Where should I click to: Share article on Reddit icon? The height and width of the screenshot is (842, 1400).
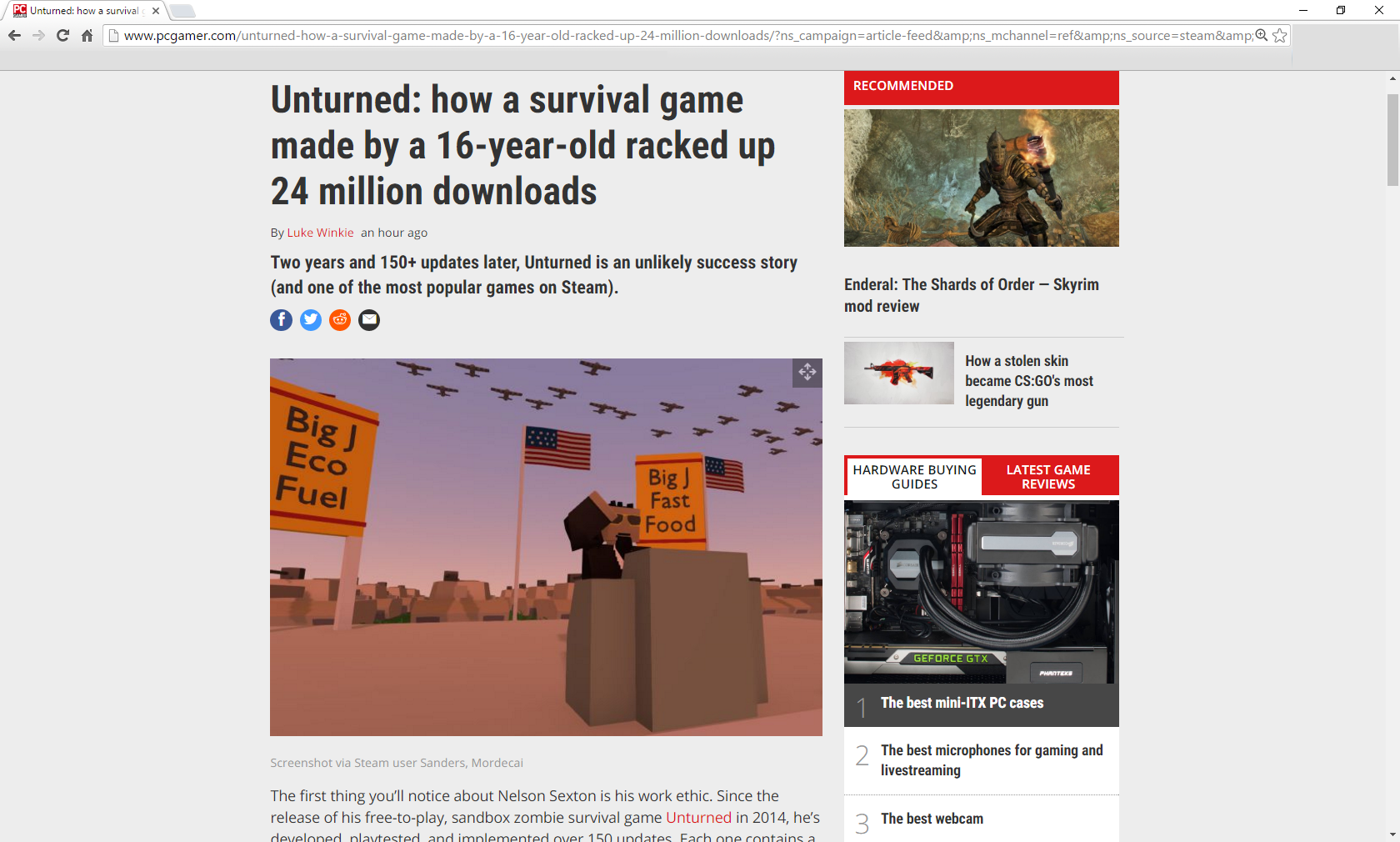point(340,320)
